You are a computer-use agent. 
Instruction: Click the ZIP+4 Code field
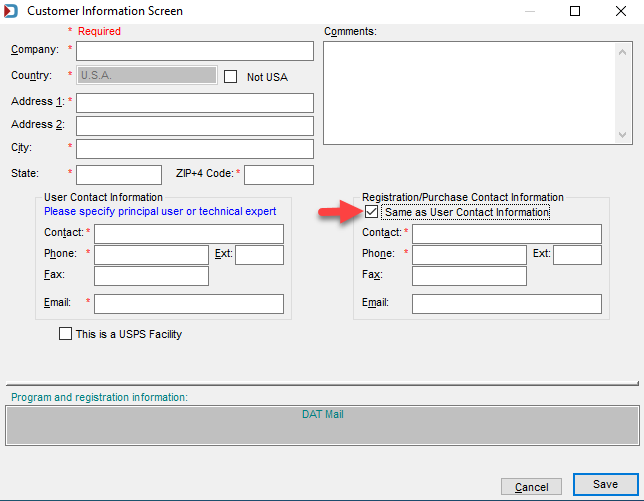click(279, 175)
